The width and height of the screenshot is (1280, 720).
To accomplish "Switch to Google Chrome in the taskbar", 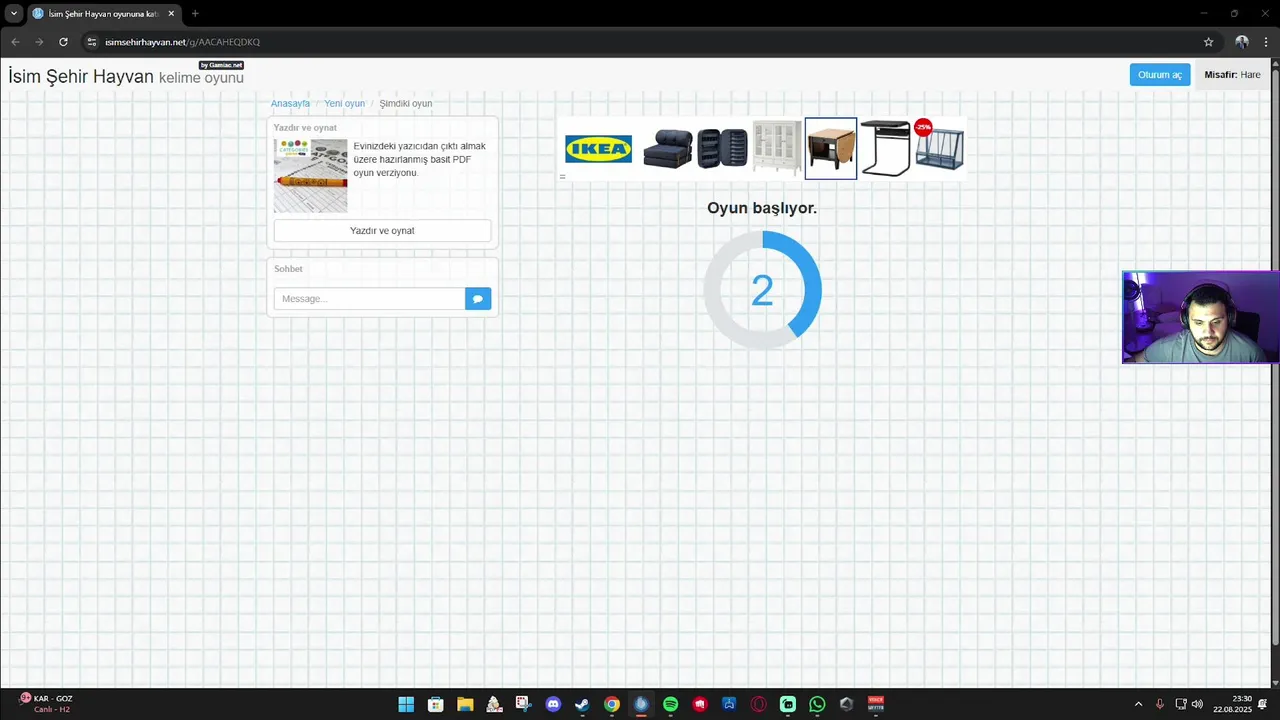I will (x=611, y=704).
